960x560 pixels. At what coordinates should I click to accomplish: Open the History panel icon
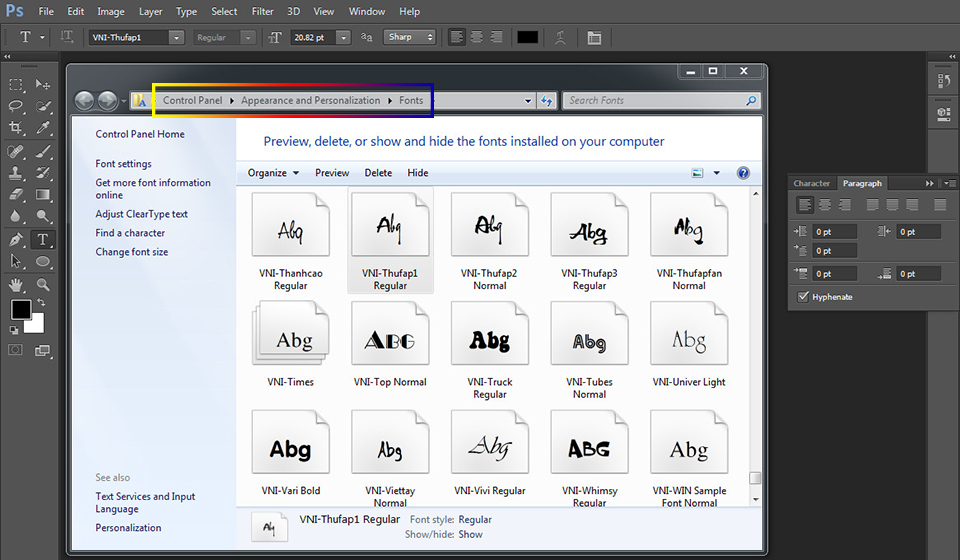tap(943, 81)
